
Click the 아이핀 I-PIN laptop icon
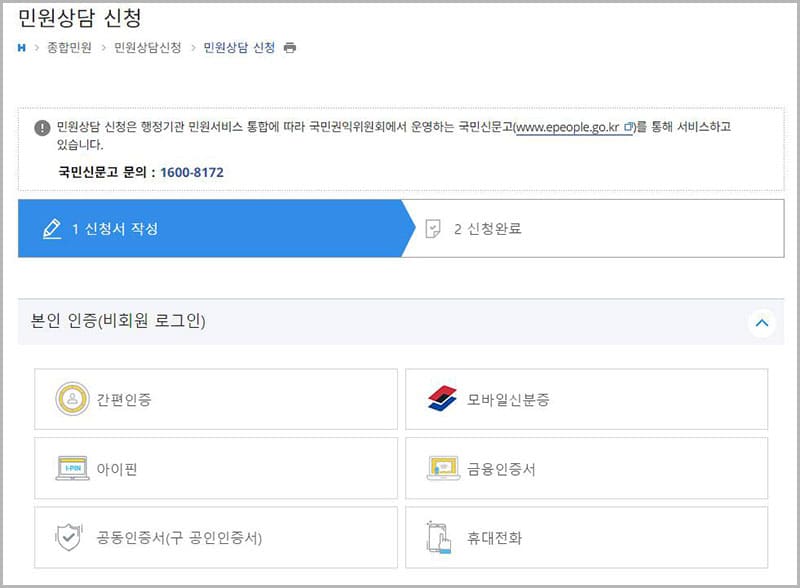tap(72, 468)
